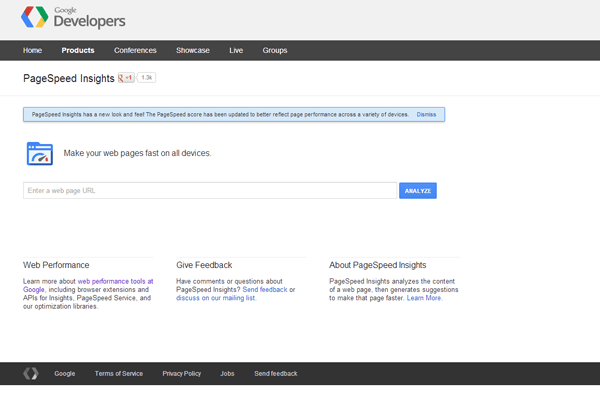Click 'Make your web pages fast' tagline
Screen dimensions: 600x400
[137, 153]
